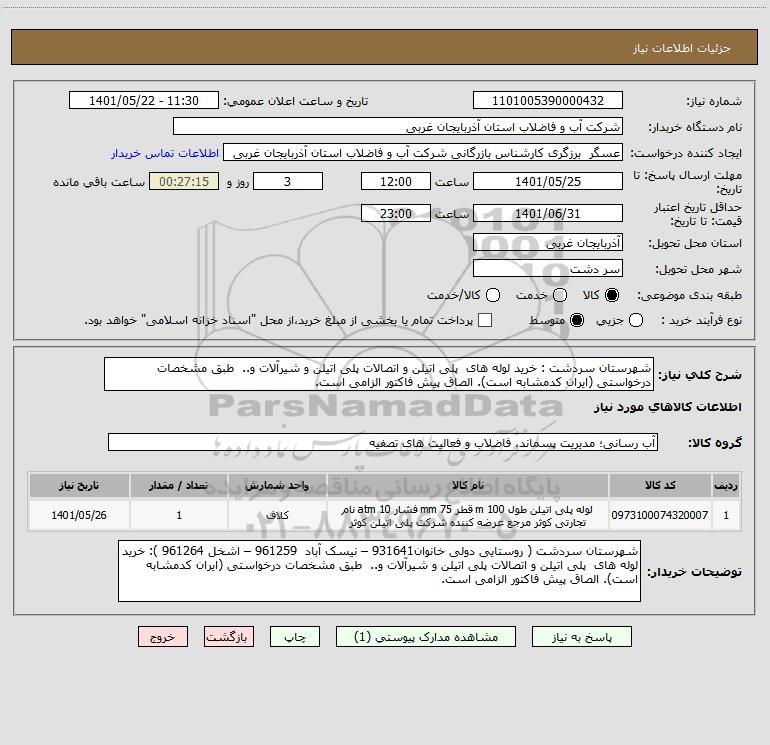Click the بازگشت back button

point(229,637)
